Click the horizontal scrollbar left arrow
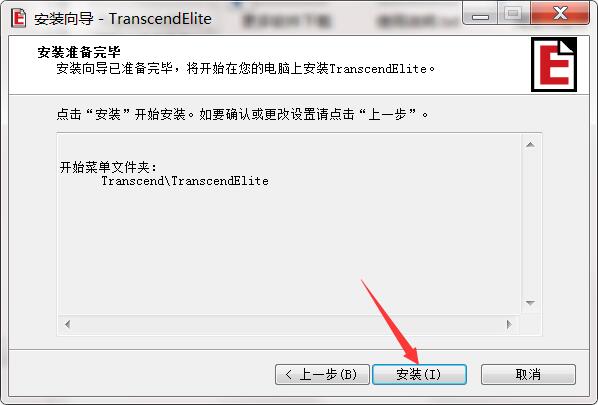 68,325
